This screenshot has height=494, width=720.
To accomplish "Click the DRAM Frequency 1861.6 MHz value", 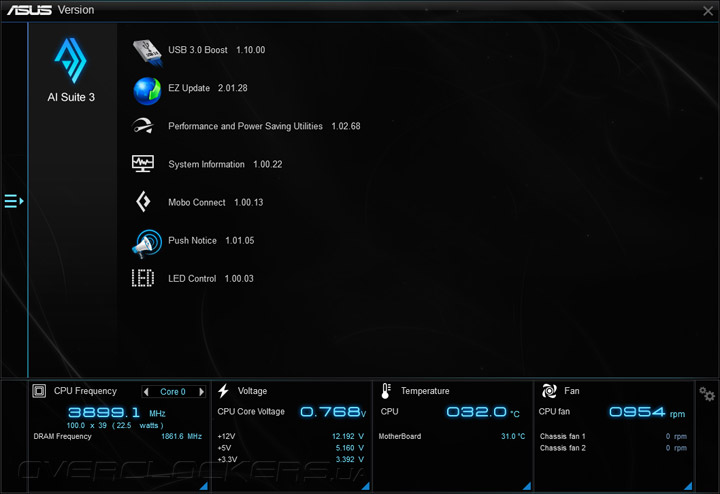I will coord(181,437).
